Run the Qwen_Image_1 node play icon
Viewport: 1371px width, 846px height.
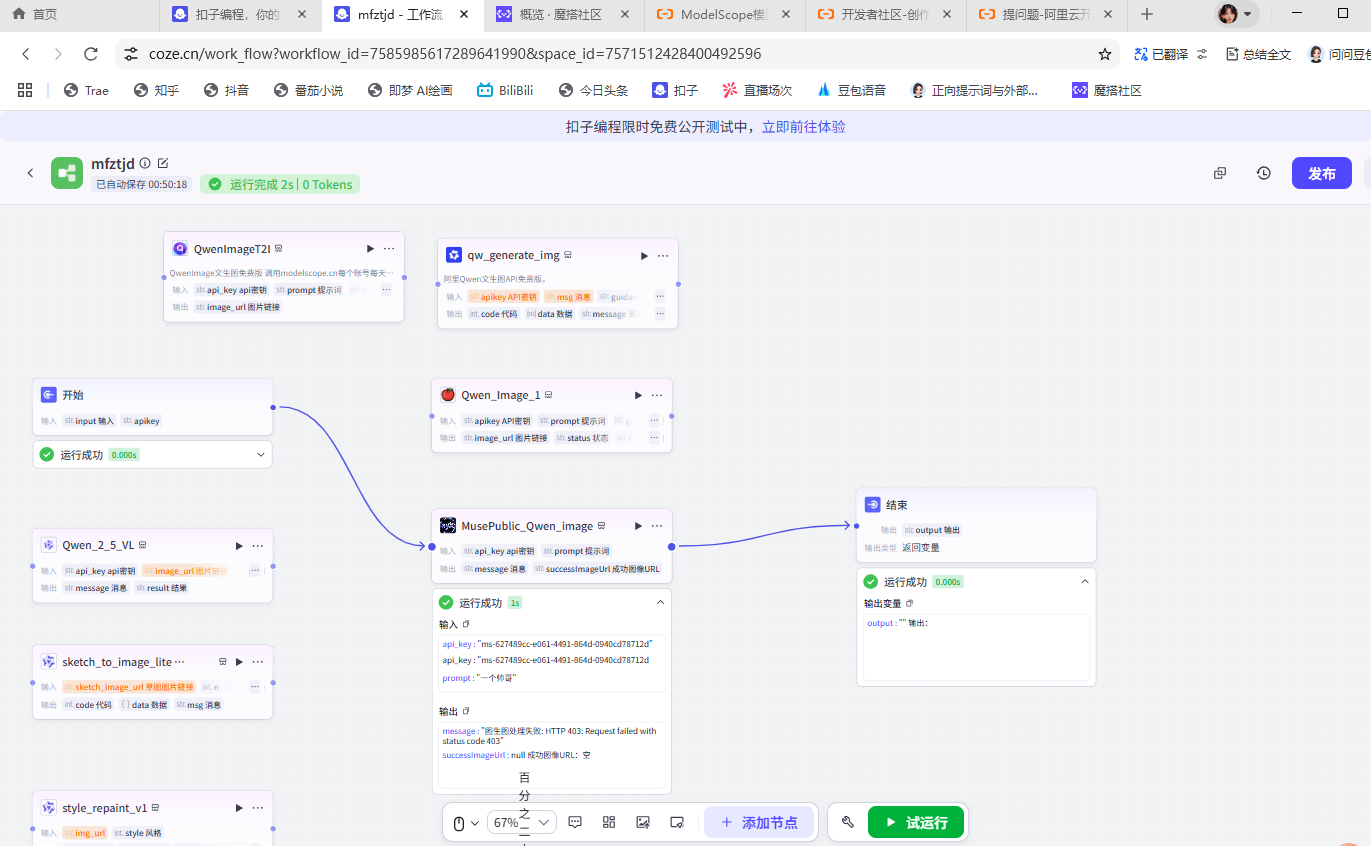pyautogui.click(x=638, y=395)
